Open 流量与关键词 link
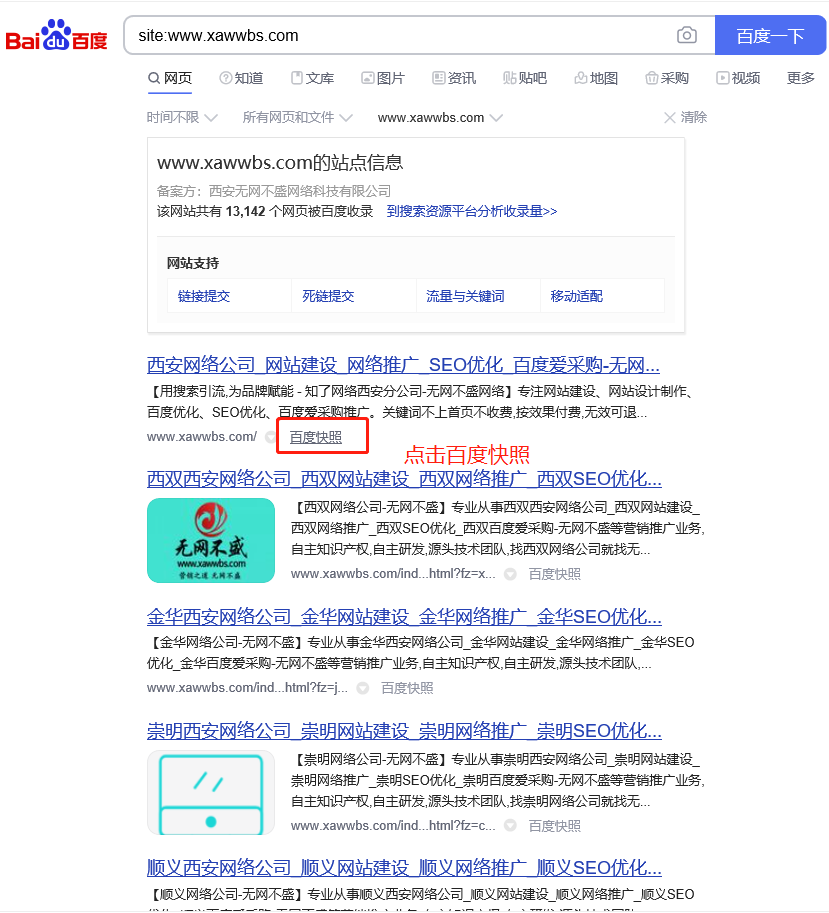Screen dimensions: 829x913 (x=465, y=296)
